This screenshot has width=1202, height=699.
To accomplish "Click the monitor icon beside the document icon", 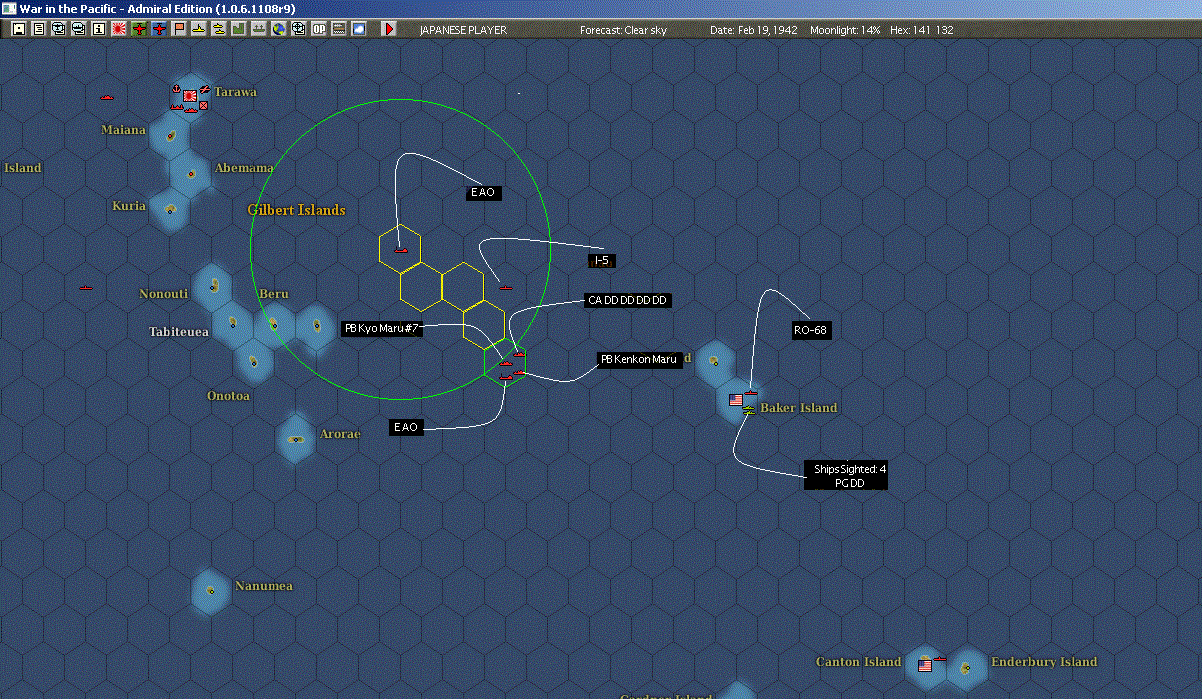I will coord(59,29).
